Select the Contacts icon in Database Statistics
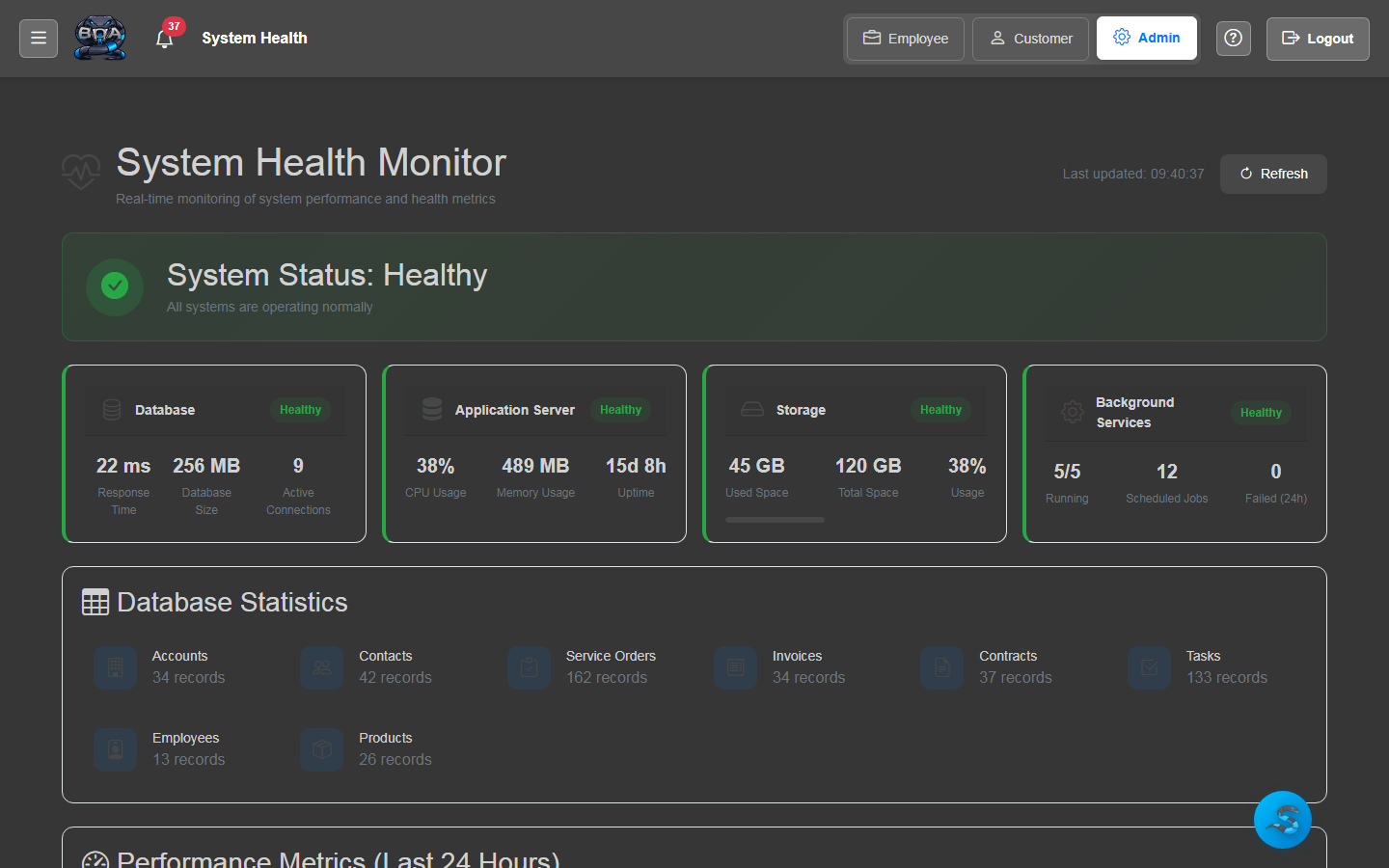This screenshot has height=868, width=1389. pos(321,666)
